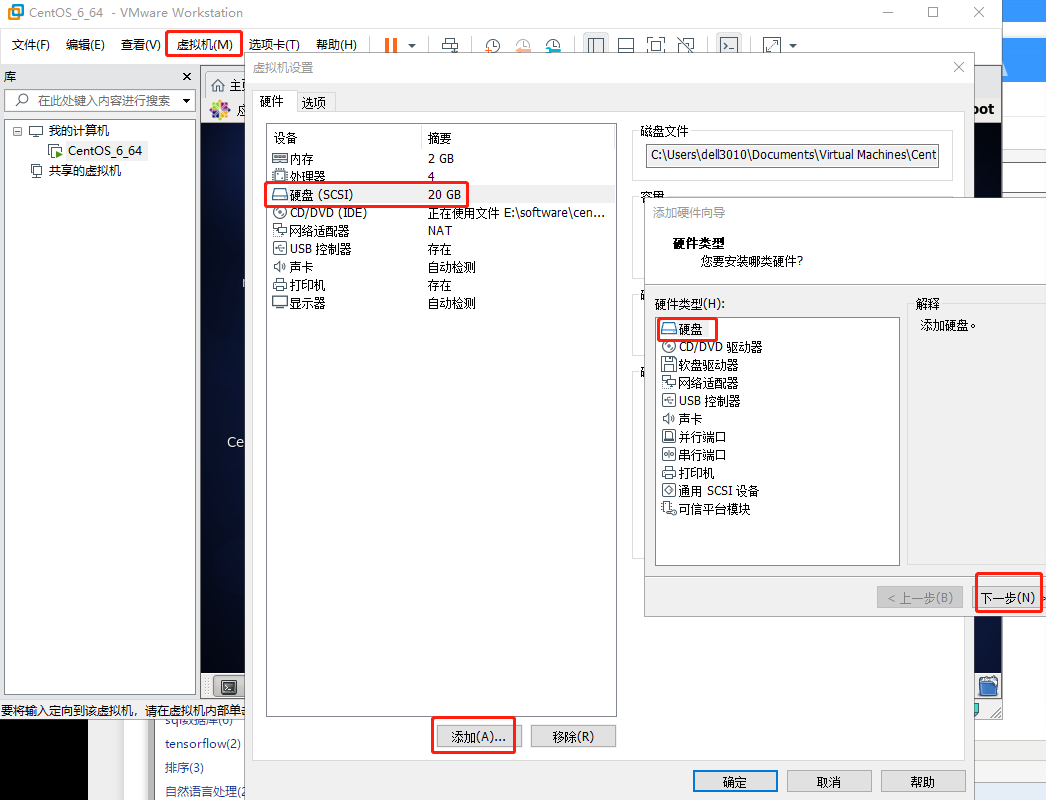
Task: Select 共享的虚拟机 in the library tree
Action: 85,171
